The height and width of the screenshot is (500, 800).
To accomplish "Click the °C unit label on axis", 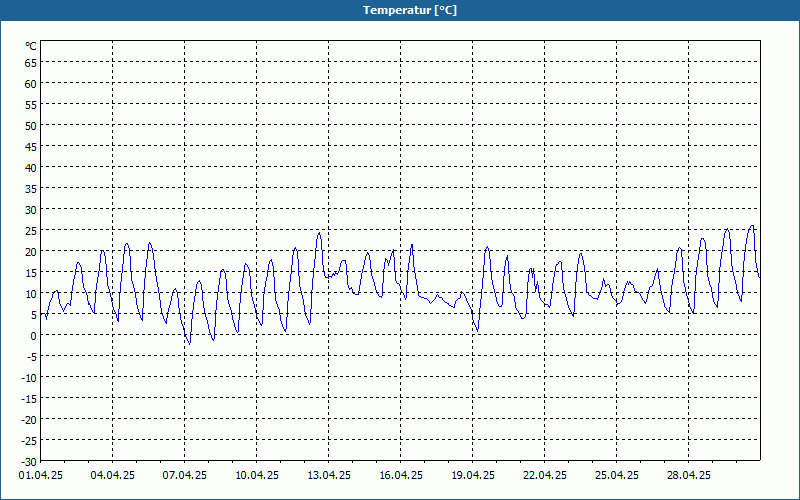I will tap(31, 46).
